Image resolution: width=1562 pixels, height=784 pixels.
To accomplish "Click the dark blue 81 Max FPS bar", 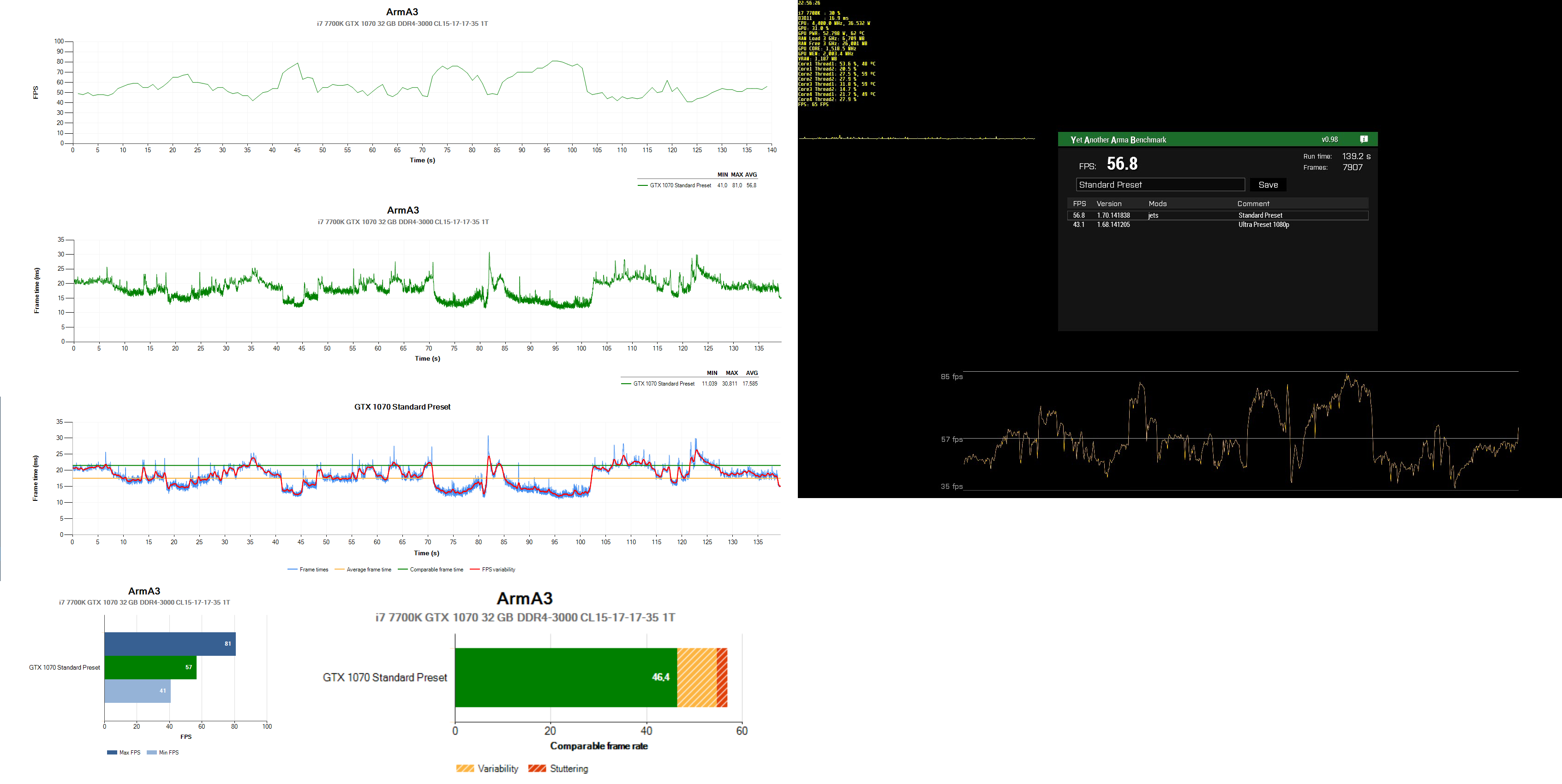I will point(170,643).
